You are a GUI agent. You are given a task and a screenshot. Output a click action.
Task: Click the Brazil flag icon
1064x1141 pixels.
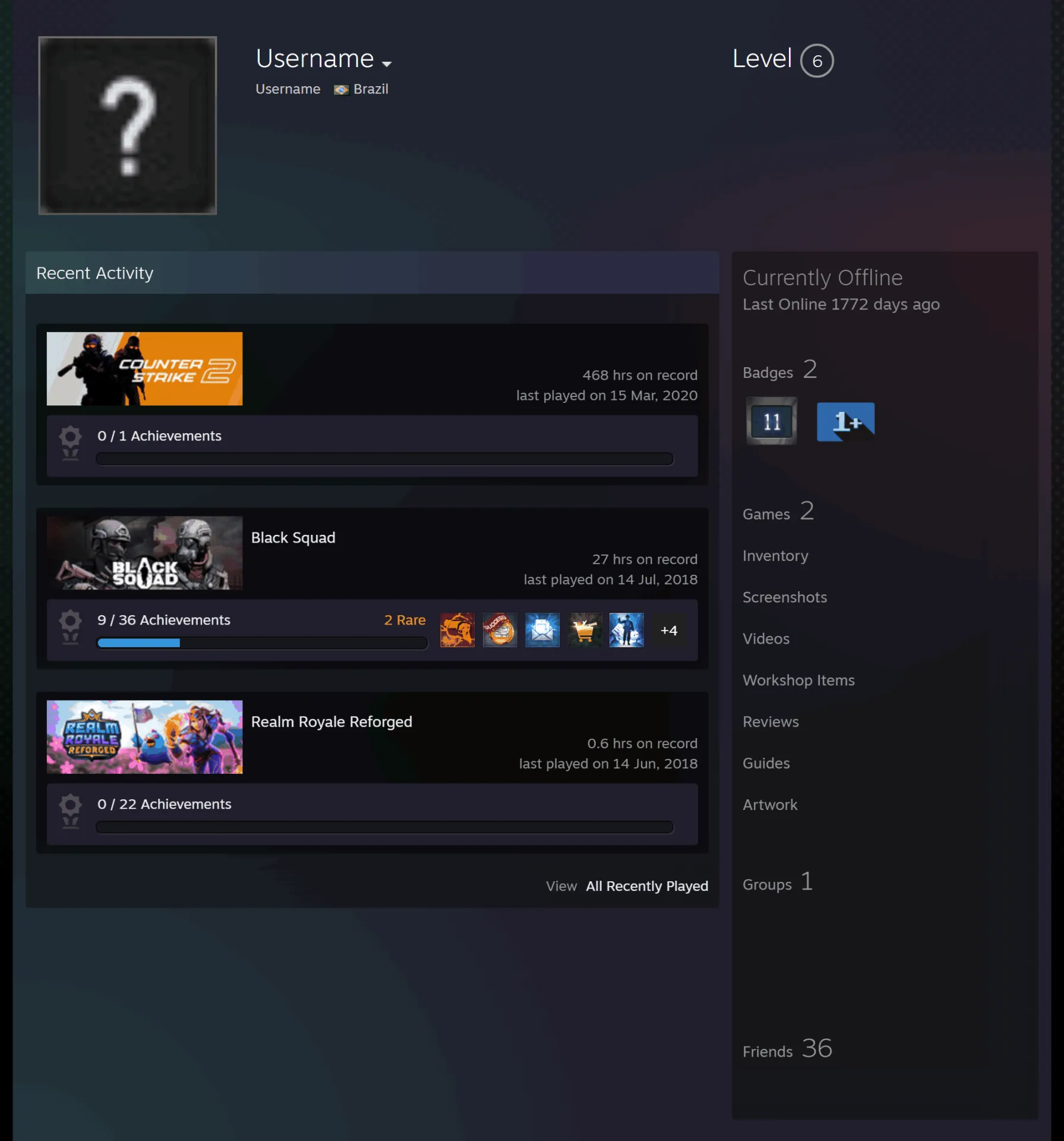pos(341,90)
